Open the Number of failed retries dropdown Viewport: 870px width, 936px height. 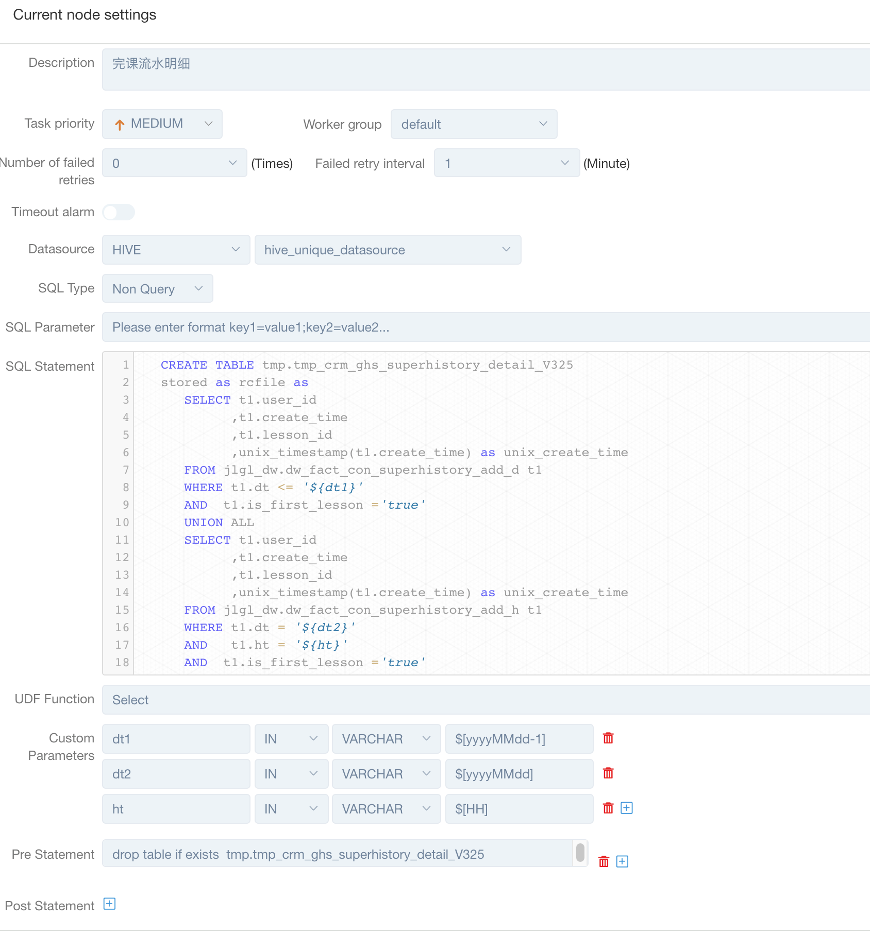[x=174, y=163]
